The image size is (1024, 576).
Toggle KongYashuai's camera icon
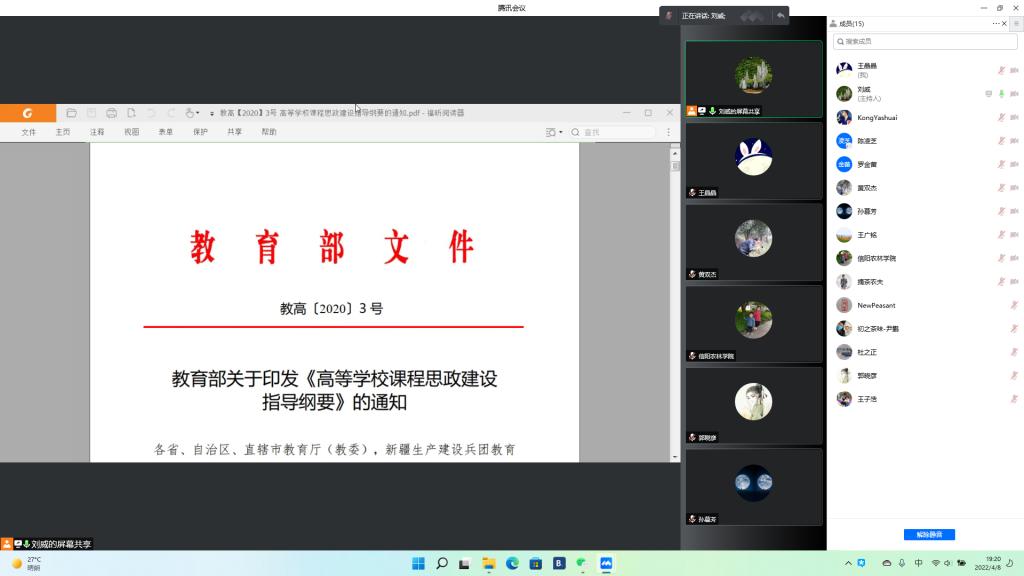pos(1014,118)
